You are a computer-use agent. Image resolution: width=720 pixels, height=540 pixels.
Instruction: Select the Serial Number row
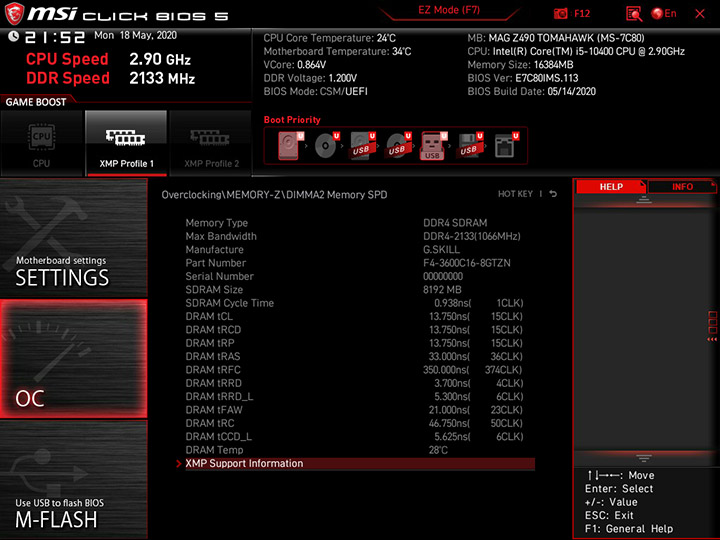coord(360,276)
